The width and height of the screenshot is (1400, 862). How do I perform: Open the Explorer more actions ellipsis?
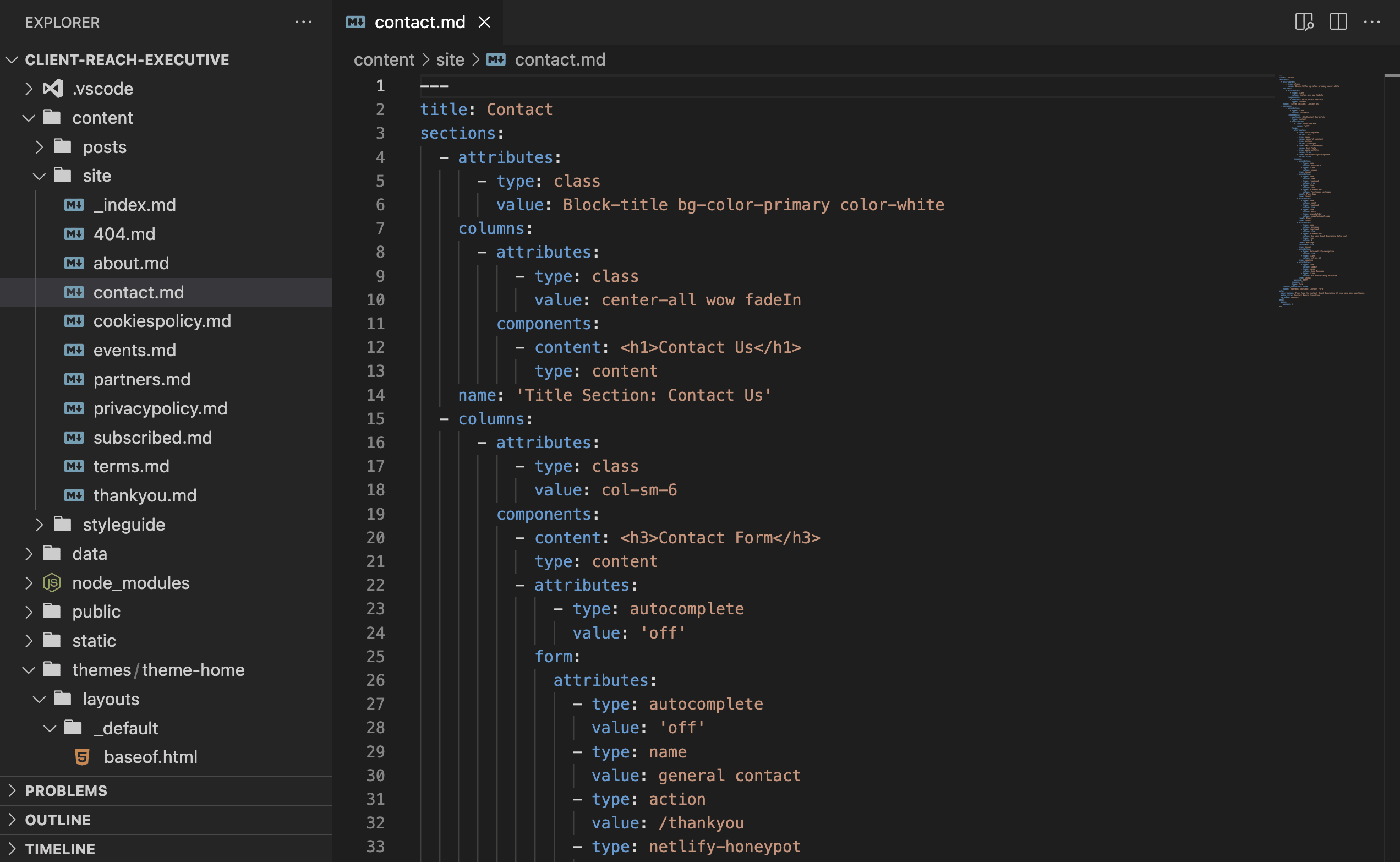[x=304, y=22]
